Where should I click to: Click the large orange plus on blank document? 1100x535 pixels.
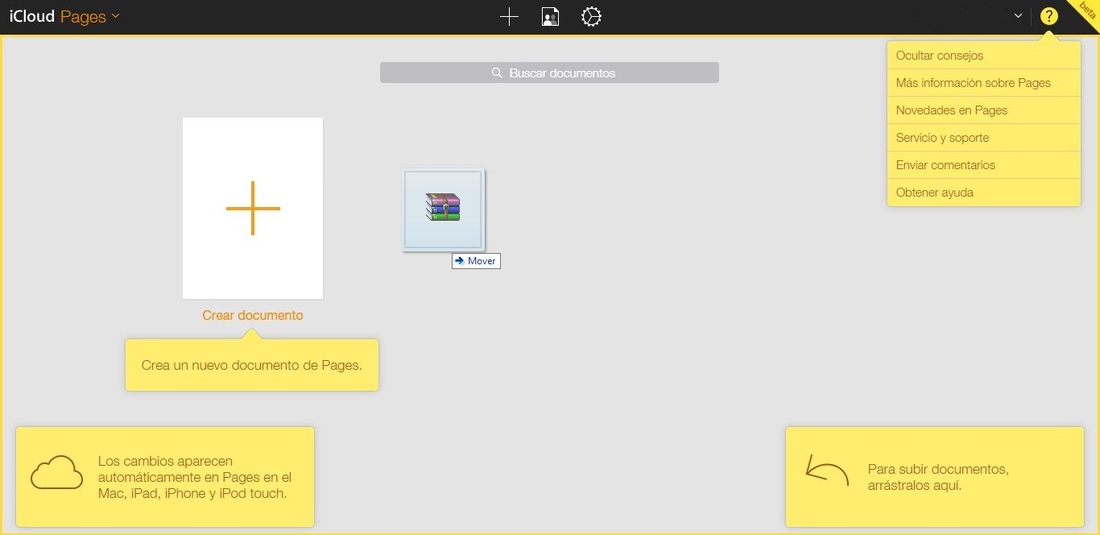tap(253, 208)
